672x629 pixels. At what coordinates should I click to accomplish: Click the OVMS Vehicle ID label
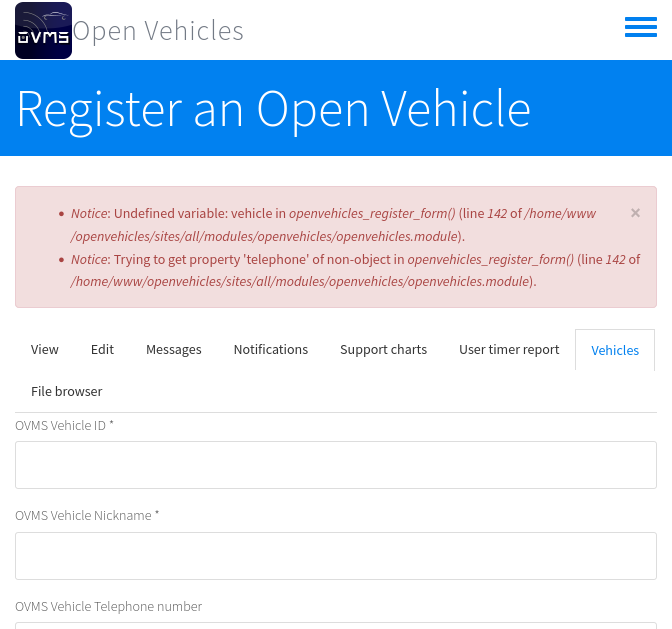(x=61, y=426)
